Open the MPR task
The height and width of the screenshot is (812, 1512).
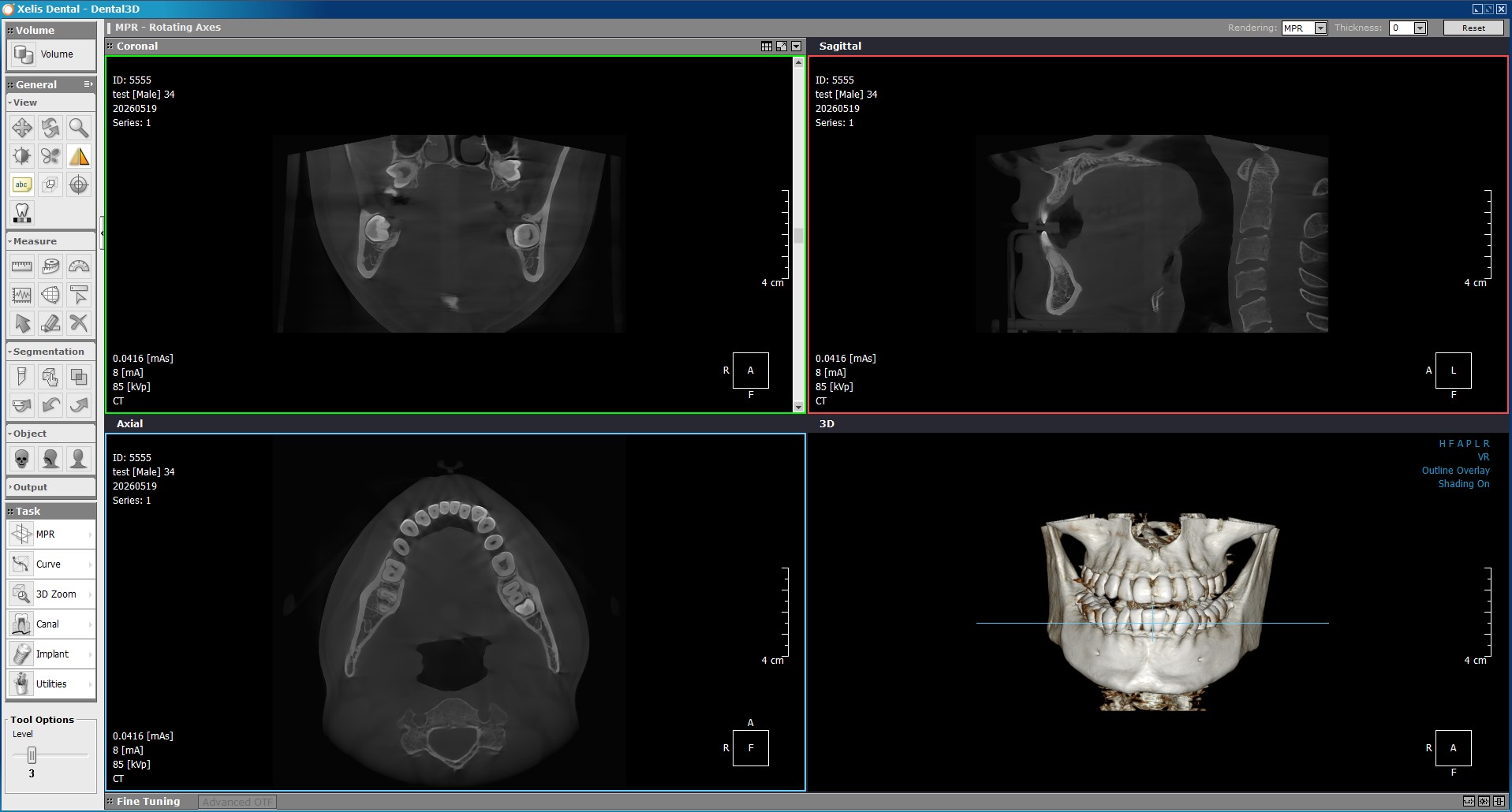click(x=50, y=535)
